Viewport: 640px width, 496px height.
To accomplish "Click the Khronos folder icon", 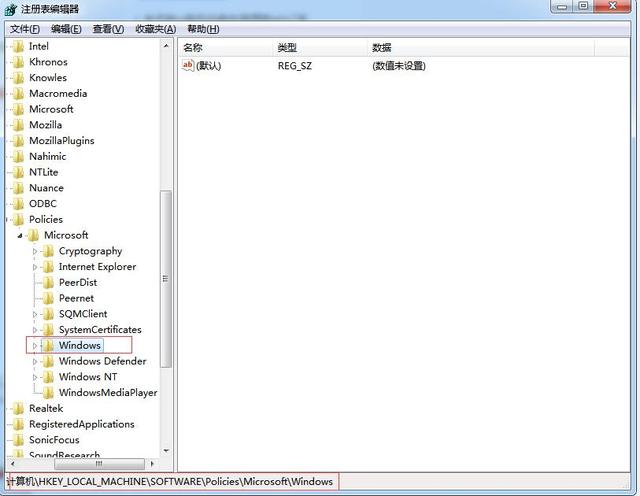I will pos(18,62).
